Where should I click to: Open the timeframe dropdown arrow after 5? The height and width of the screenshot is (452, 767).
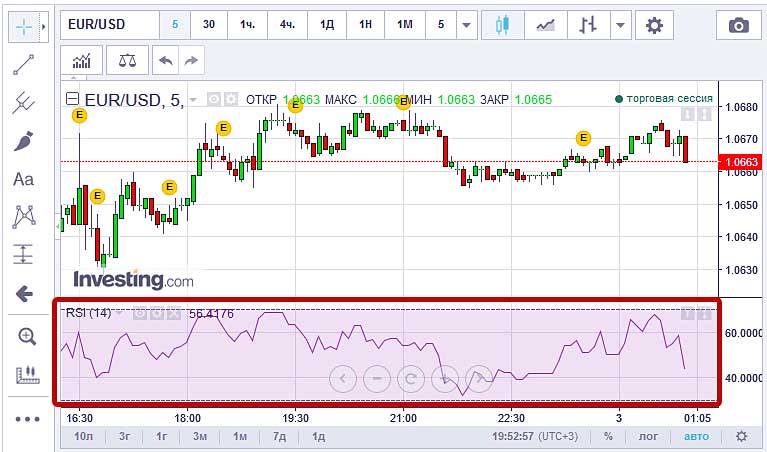467,24
